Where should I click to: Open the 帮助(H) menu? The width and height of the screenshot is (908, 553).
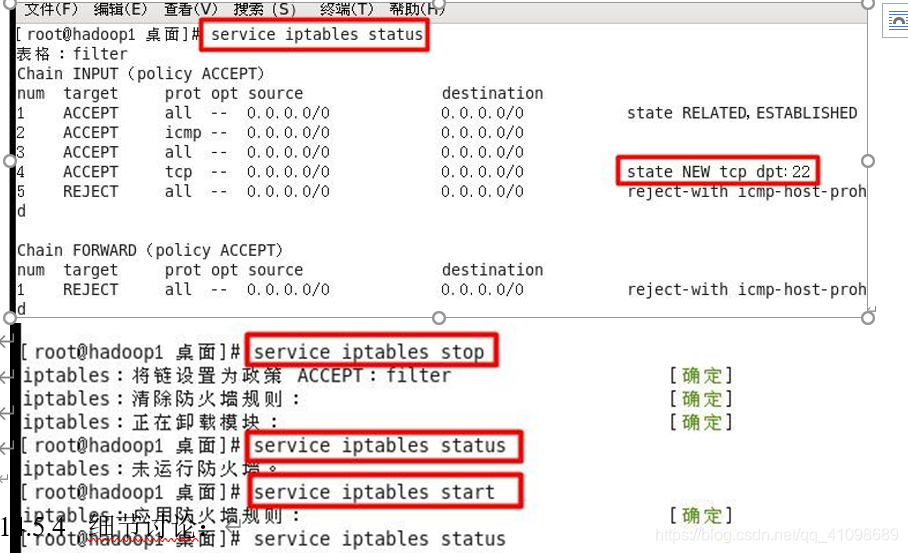click(417, 9)
